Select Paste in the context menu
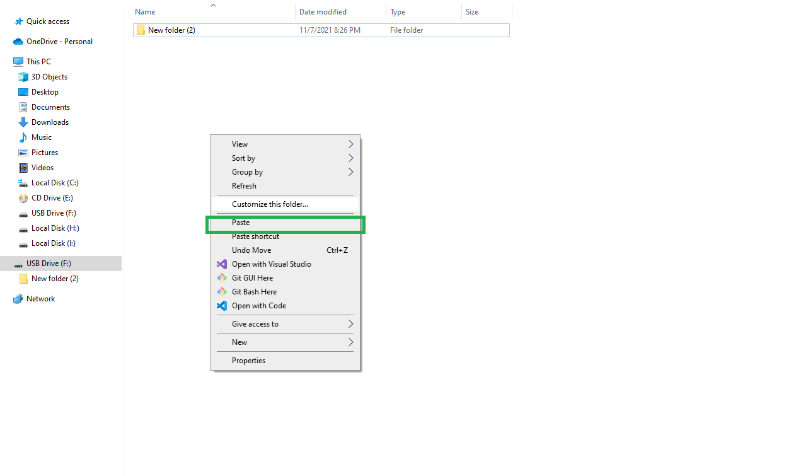 pyautogui.click(x=285, y=222)
